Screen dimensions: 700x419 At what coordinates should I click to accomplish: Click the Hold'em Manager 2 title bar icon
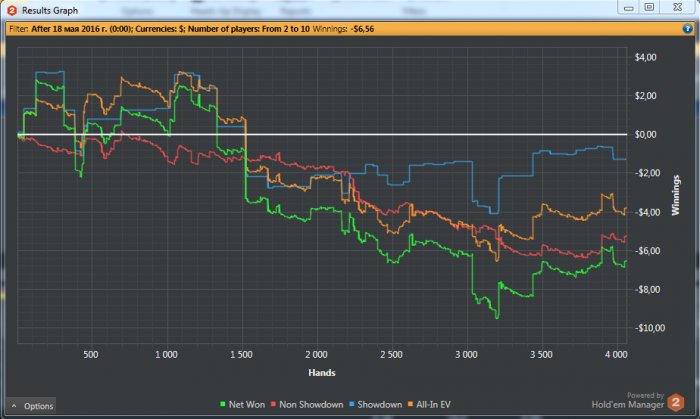click(12, 10)
